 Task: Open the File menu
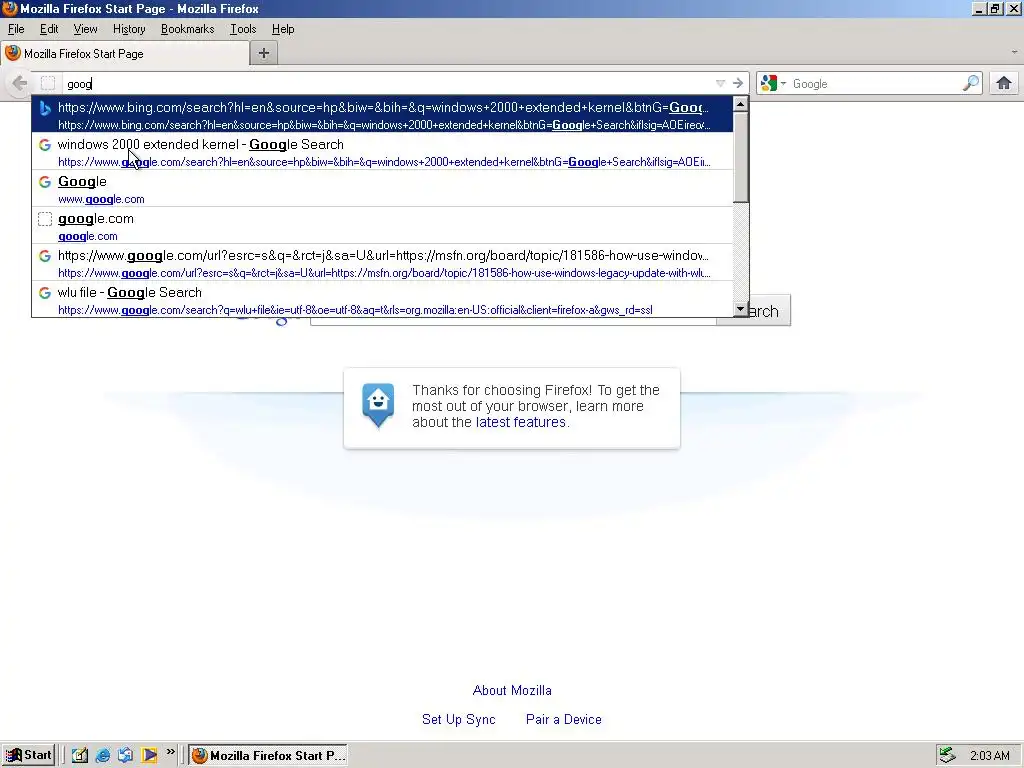[16, 29]
